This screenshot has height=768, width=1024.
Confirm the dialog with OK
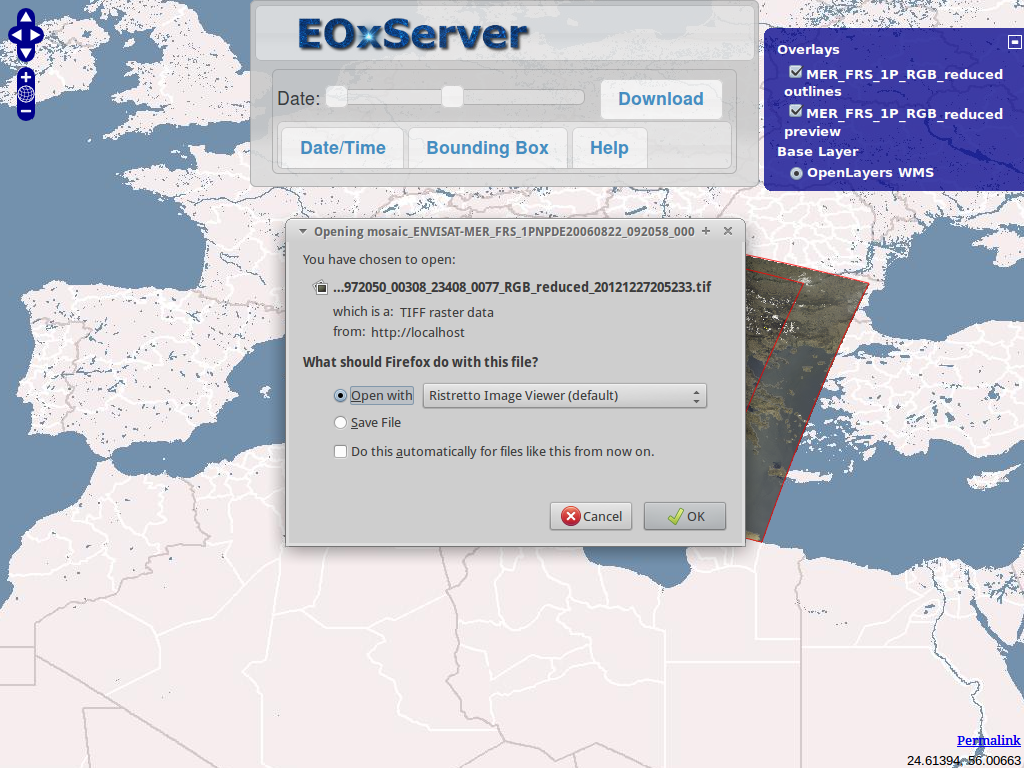coord(685,516)
